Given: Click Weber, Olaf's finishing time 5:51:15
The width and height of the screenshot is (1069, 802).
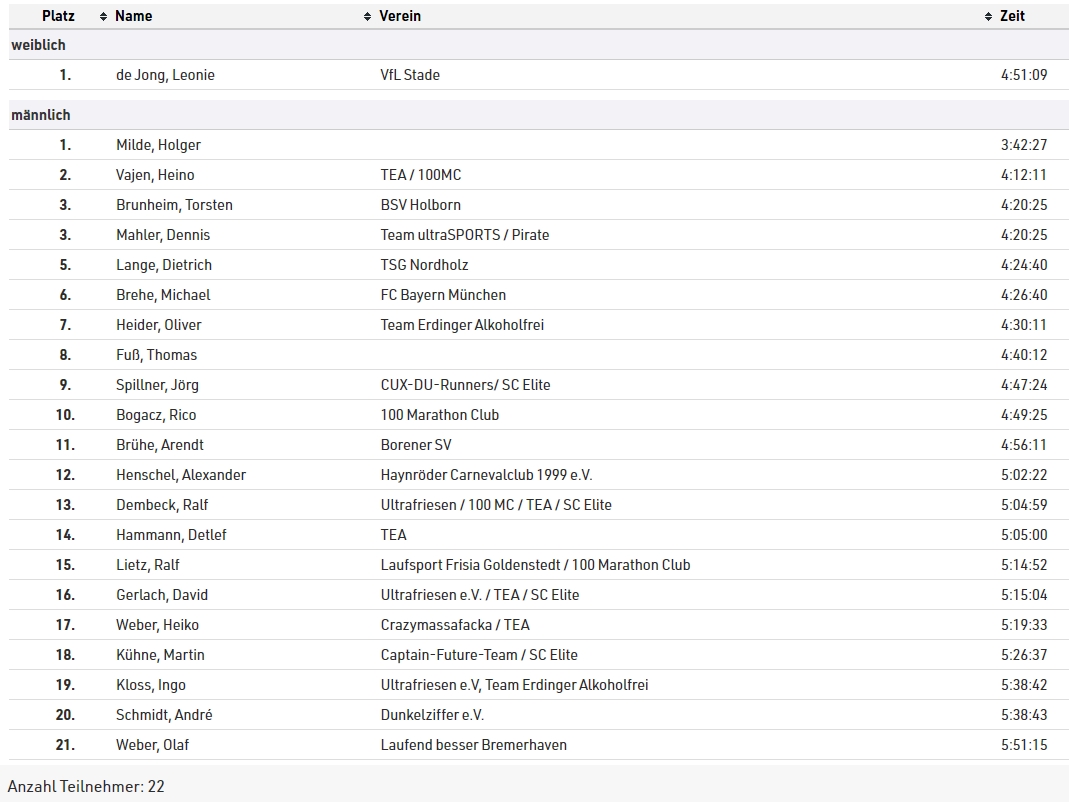Looking at the screenshot, I should click(x=1023, y=745).
